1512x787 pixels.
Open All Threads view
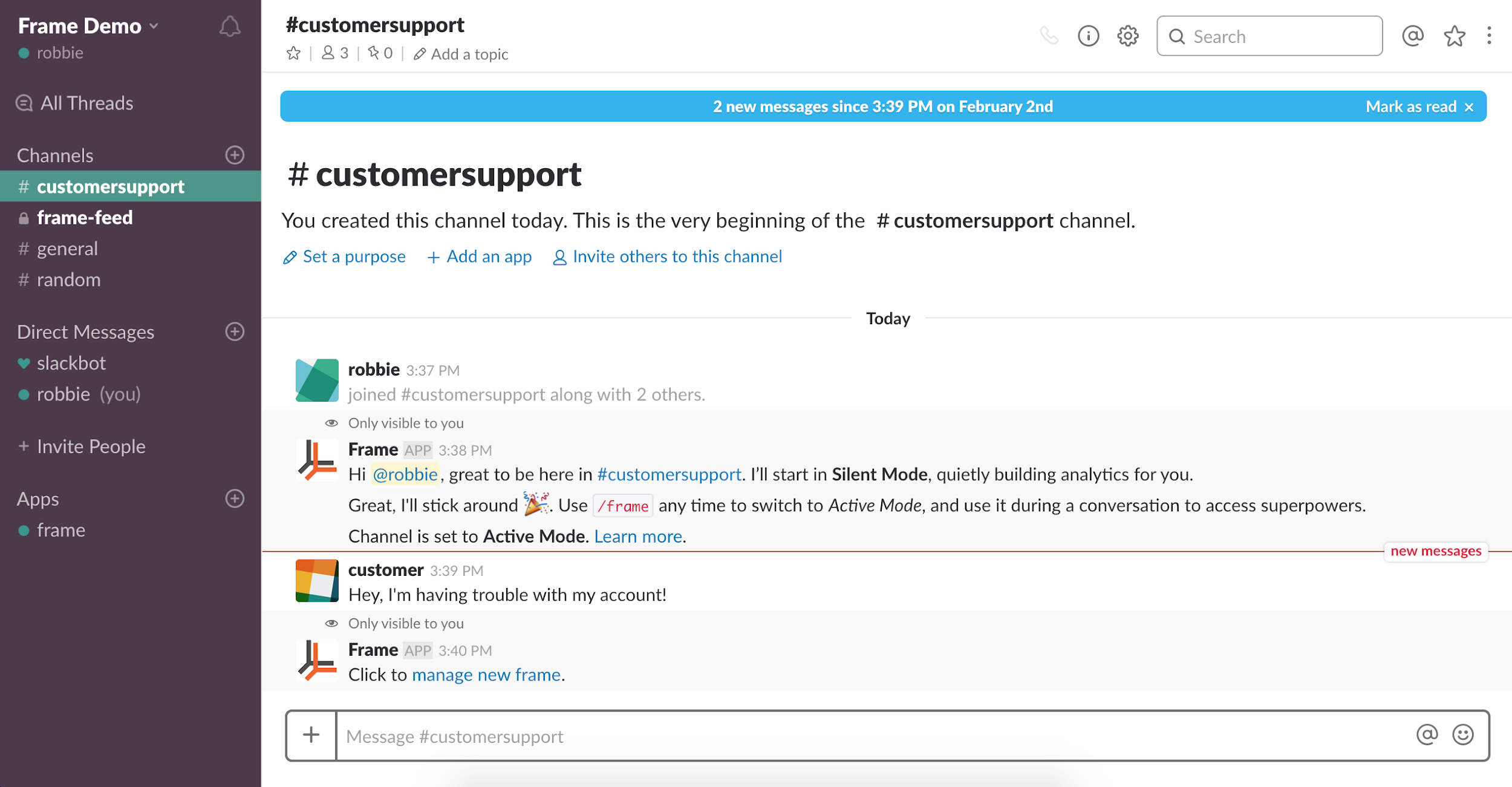[86, 103]
